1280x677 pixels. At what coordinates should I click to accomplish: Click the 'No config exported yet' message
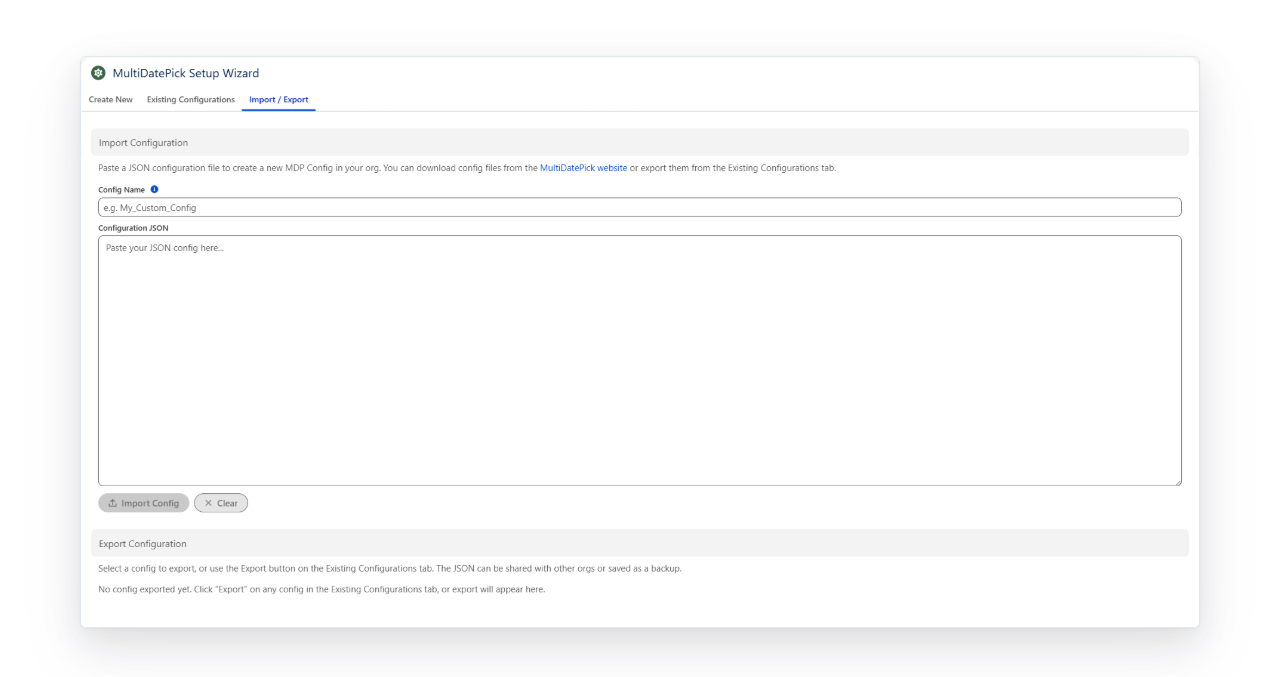click(x=322, y=589)
